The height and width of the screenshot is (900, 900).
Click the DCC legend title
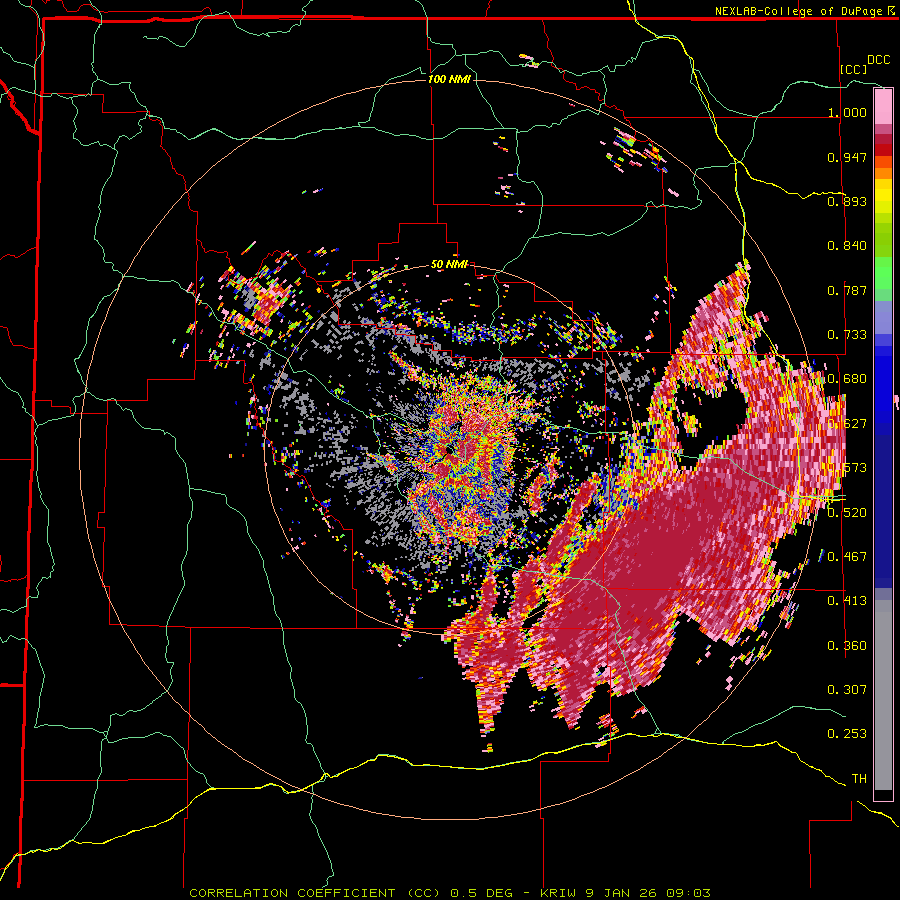[878, 60]
